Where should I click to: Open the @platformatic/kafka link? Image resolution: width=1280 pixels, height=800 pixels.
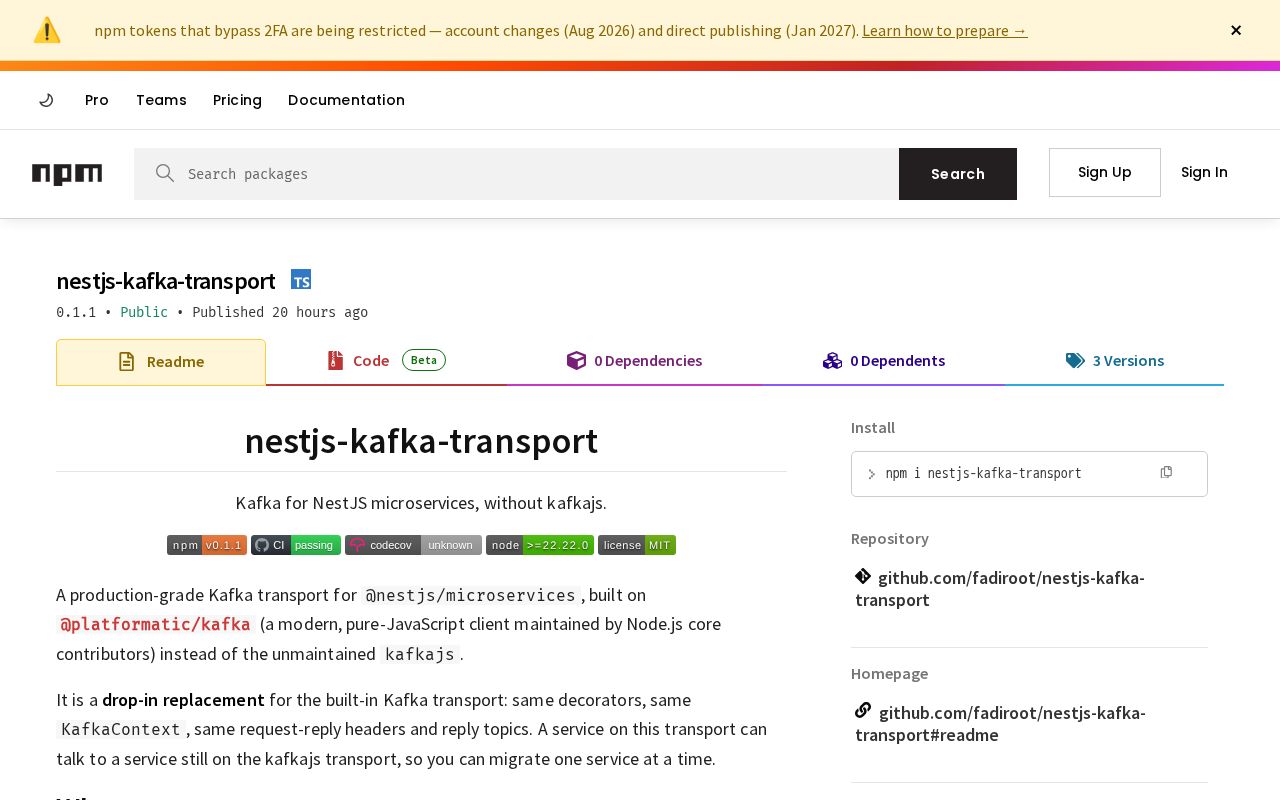coord(155,624)
